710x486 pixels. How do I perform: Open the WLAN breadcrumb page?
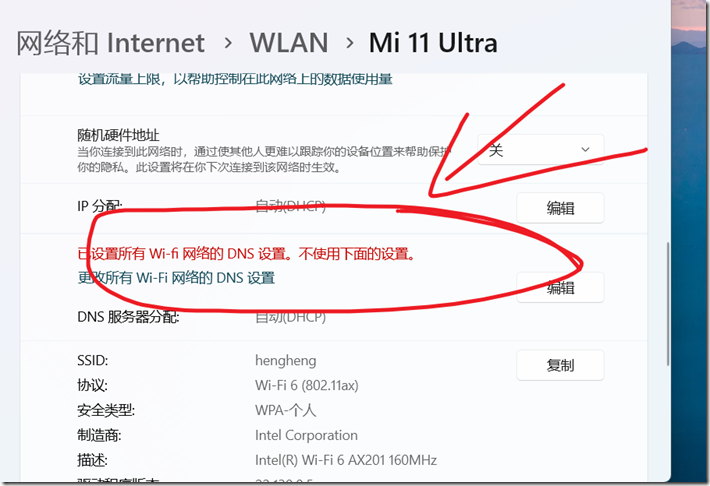click(289, 43)
